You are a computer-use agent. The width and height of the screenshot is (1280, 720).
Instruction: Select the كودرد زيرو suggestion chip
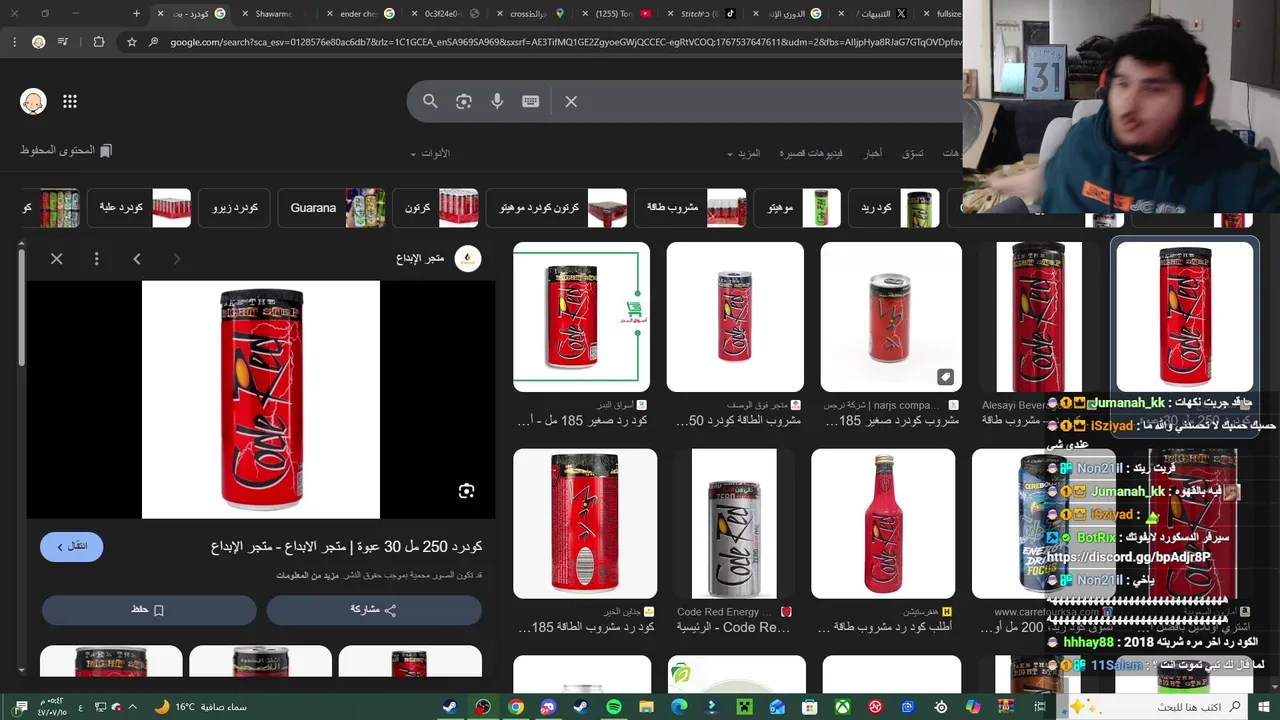(x=235, y=208)
